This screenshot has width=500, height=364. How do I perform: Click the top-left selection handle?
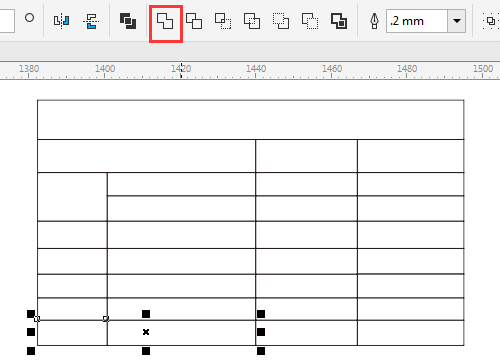[x=31, y=314]
